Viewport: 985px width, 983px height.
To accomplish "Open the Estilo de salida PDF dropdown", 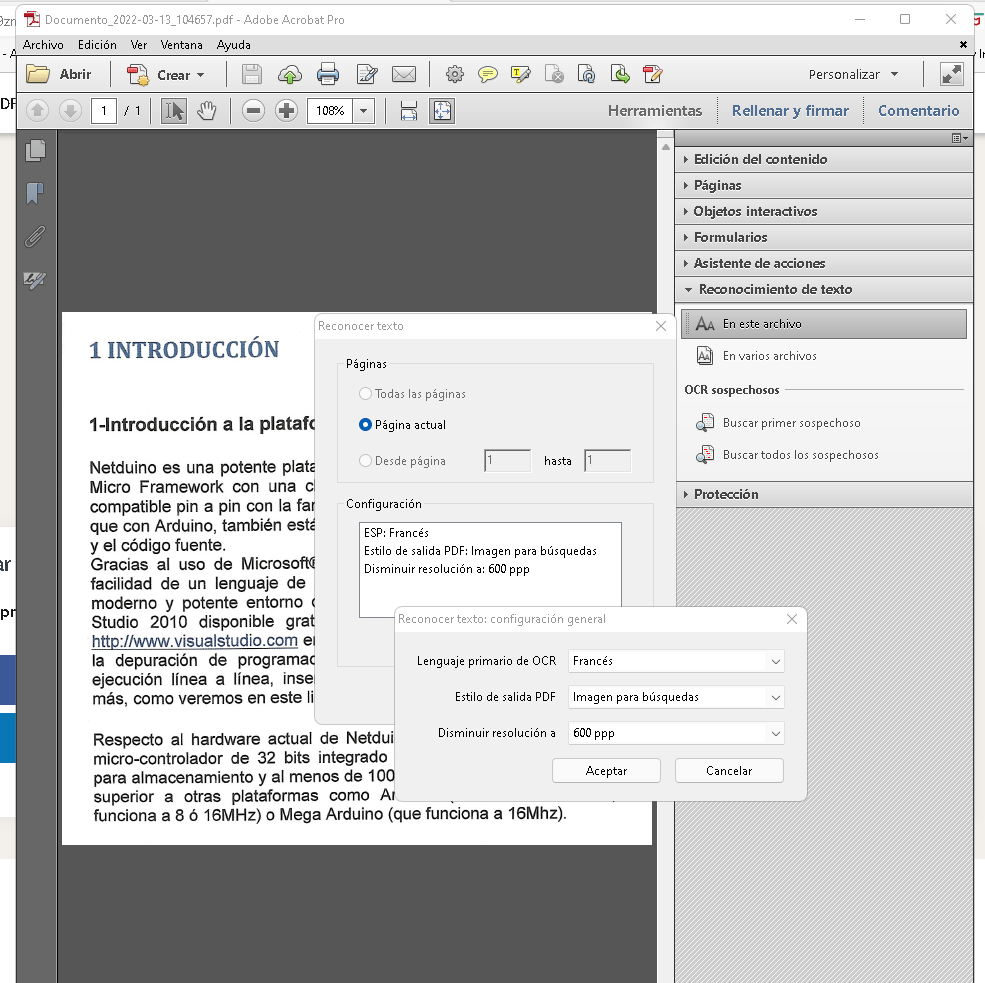I will 676,697.
